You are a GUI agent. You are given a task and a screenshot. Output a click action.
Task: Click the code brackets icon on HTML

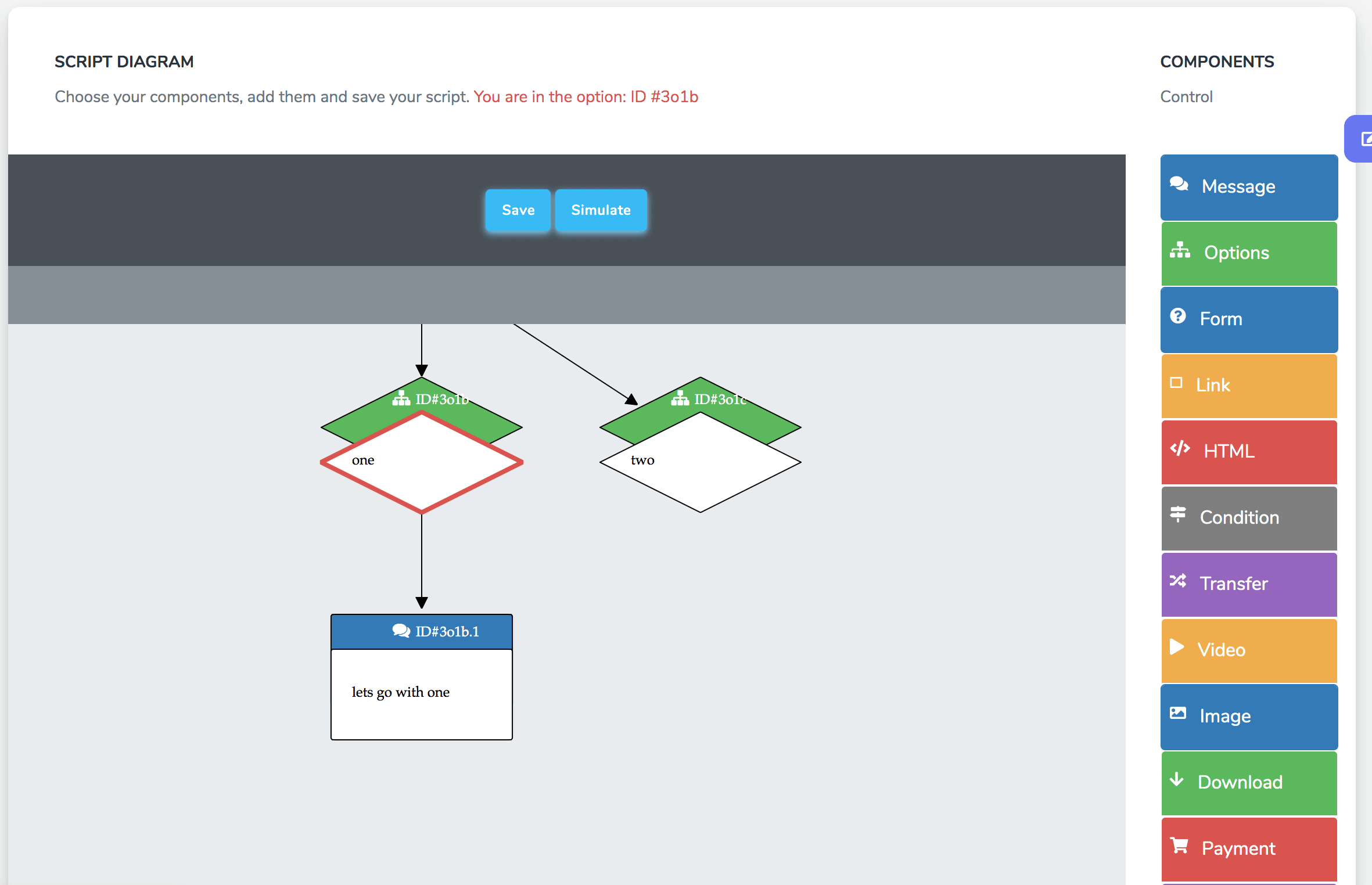(1180, 448)
